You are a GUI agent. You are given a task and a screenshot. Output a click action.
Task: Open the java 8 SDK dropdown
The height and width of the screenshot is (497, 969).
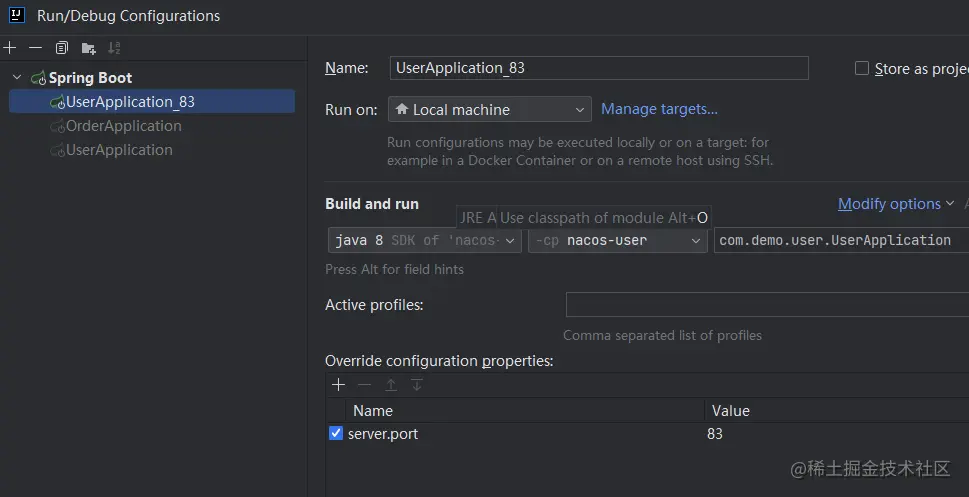coord(424,240)
